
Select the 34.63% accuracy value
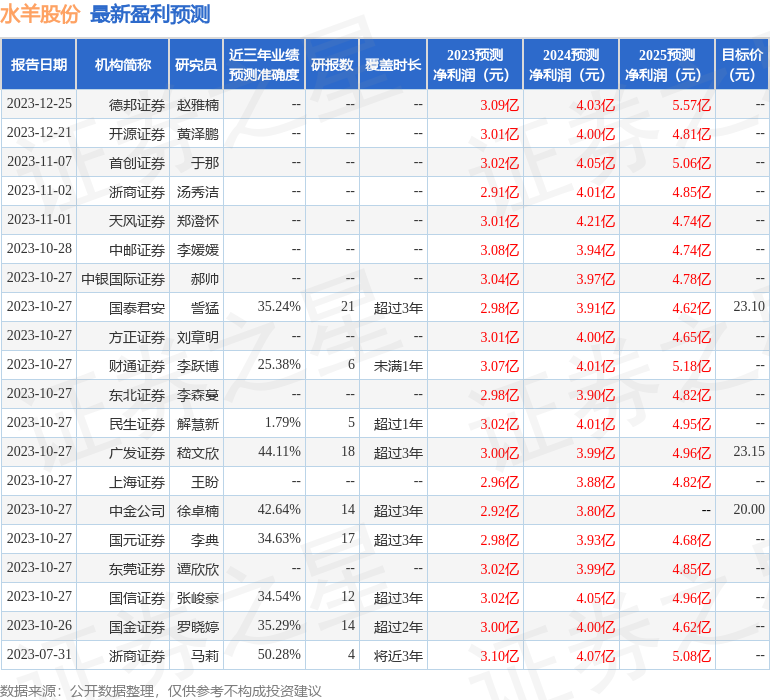279,538
